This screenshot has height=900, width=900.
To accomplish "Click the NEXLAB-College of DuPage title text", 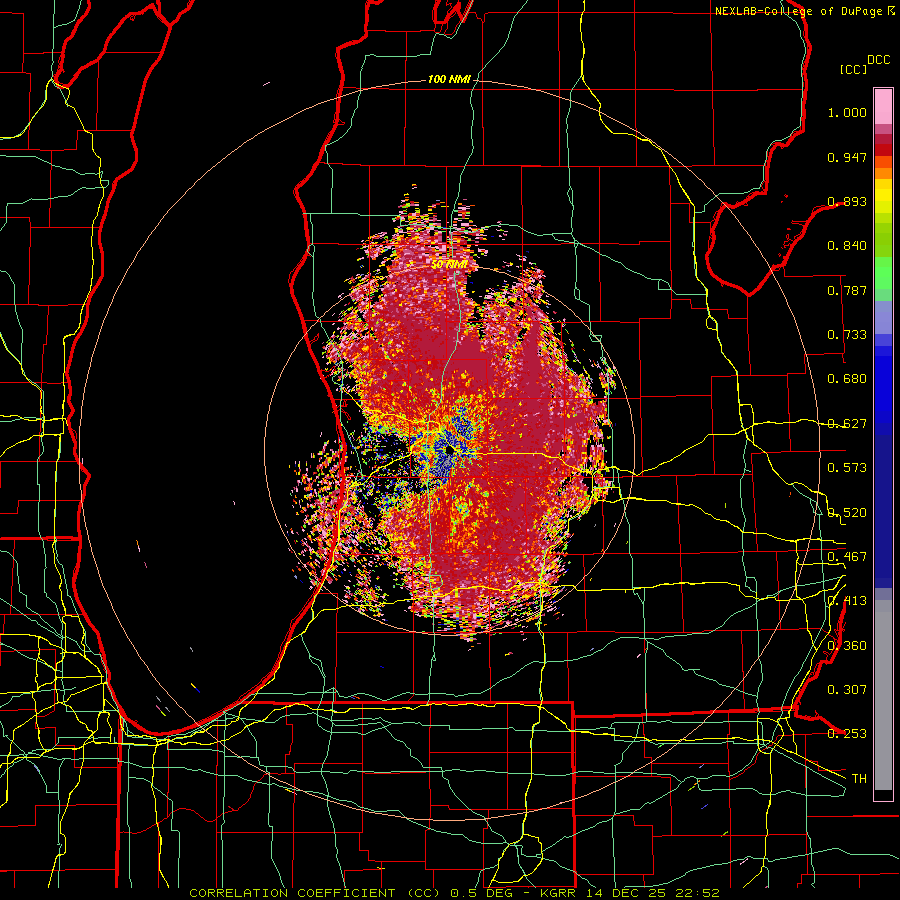I will (x=798, y=11).
